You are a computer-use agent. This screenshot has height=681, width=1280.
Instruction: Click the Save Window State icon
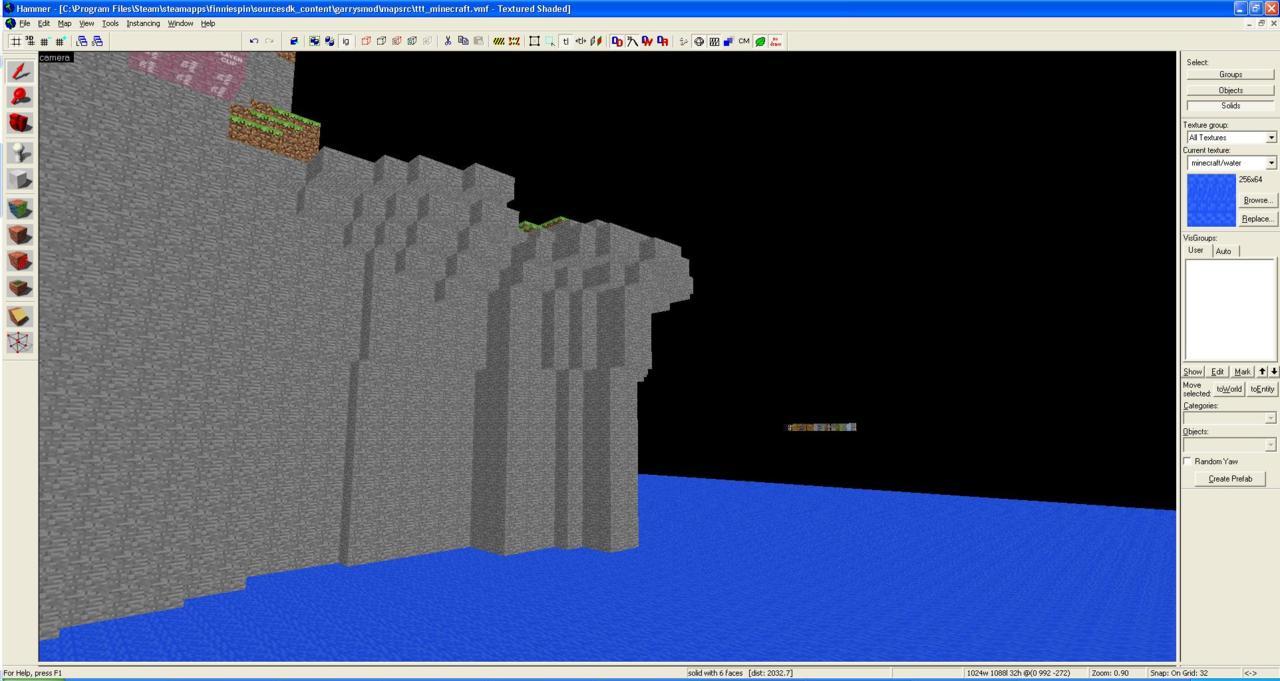pyautogui.click(x=97, y=41)
